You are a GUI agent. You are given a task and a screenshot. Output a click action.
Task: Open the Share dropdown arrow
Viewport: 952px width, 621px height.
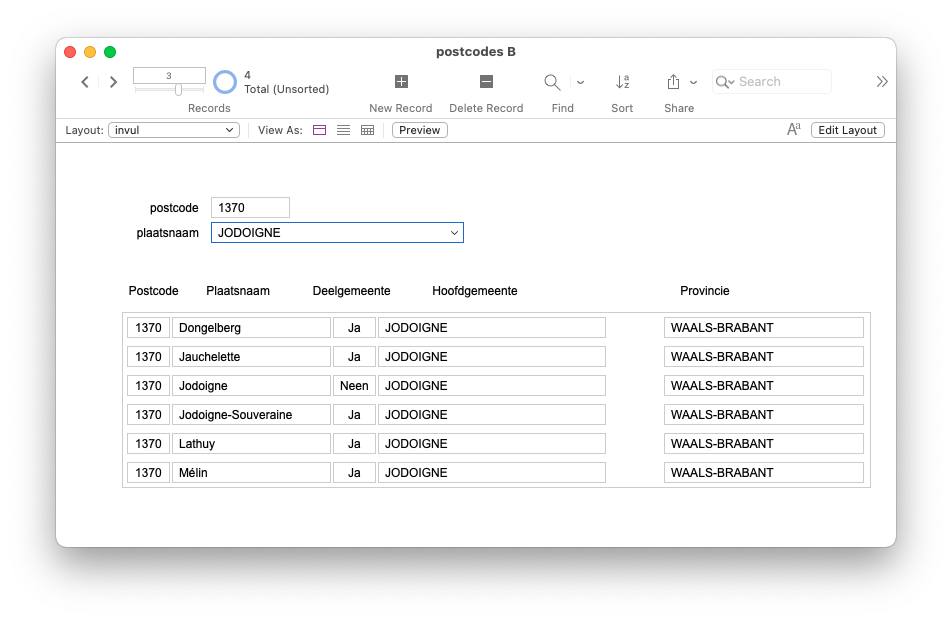point(693,82)
